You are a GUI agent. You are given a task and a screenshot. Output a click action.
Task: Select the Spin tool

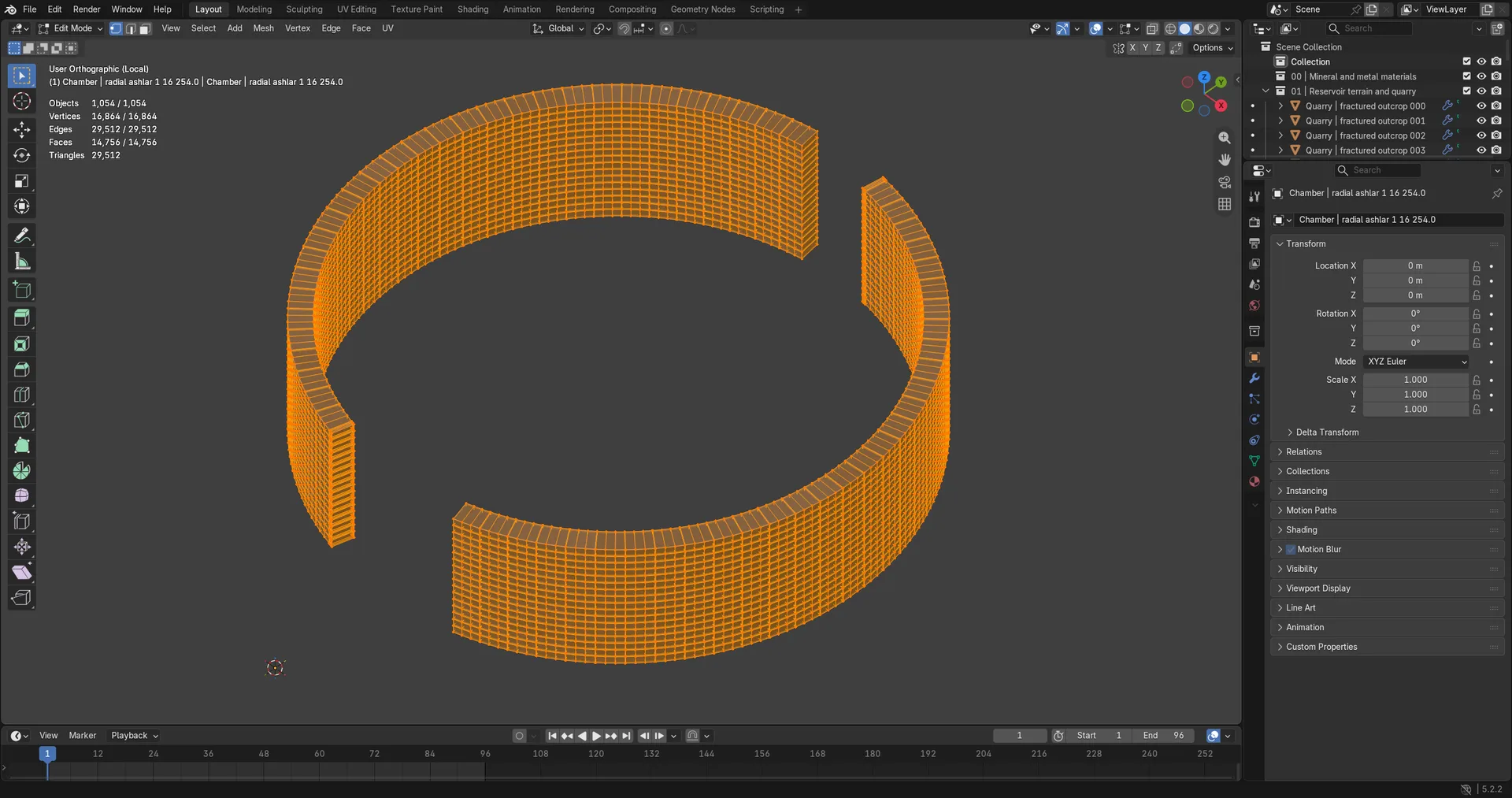pyautogui.click(x=22, y=471)
